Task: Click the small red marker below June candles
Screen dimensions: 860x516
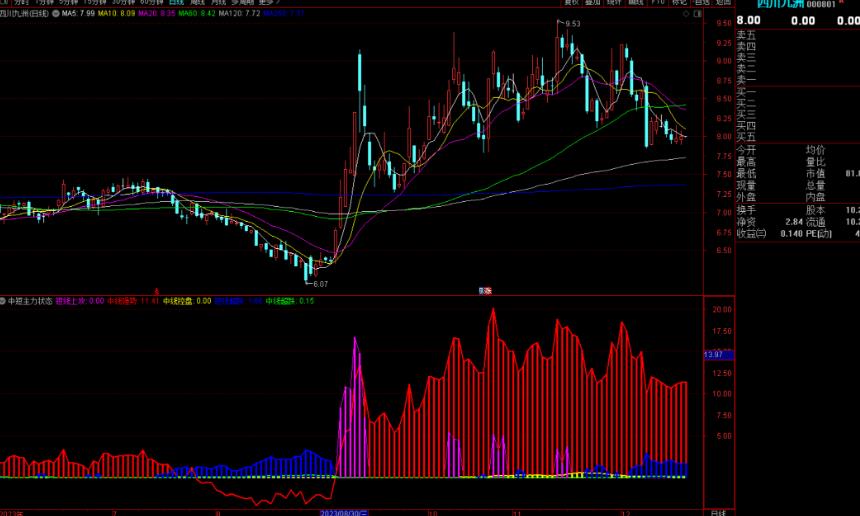Action: 156,292
